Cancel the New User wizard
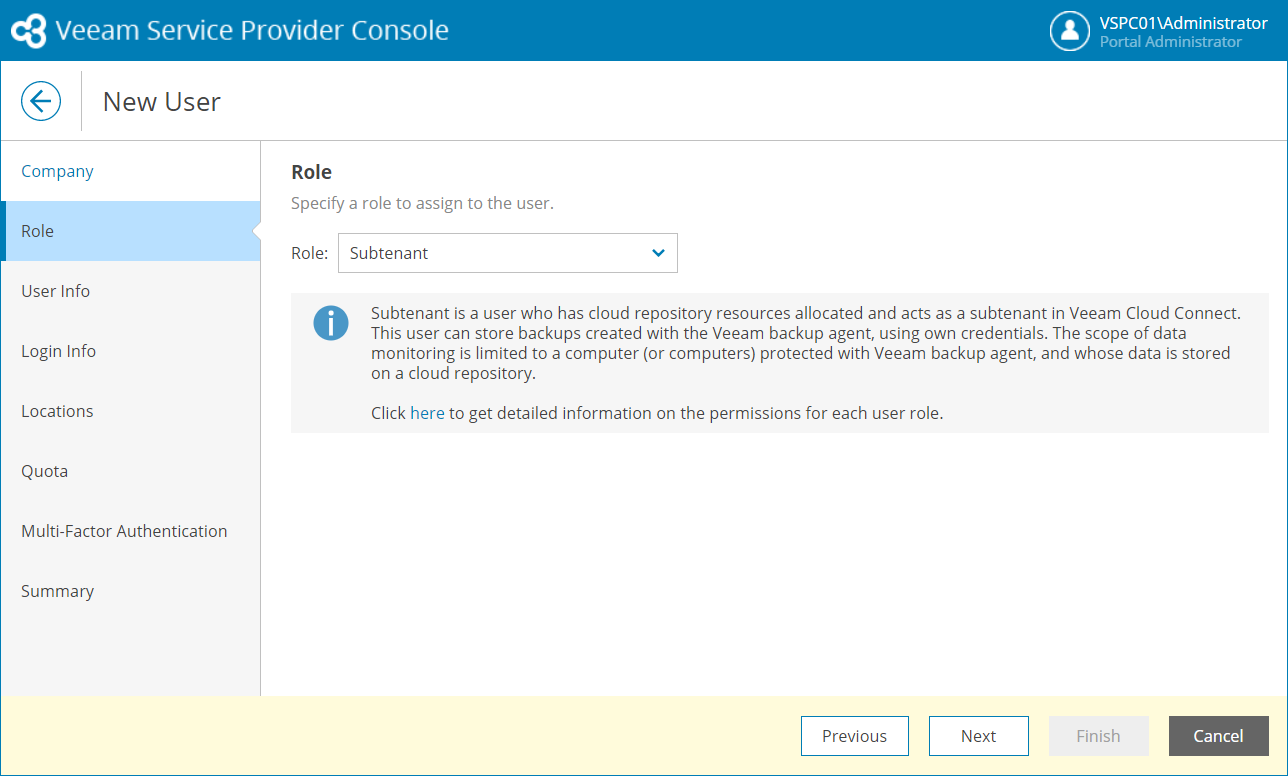This screenshot has height=776, width=1288. point(1219,736)
